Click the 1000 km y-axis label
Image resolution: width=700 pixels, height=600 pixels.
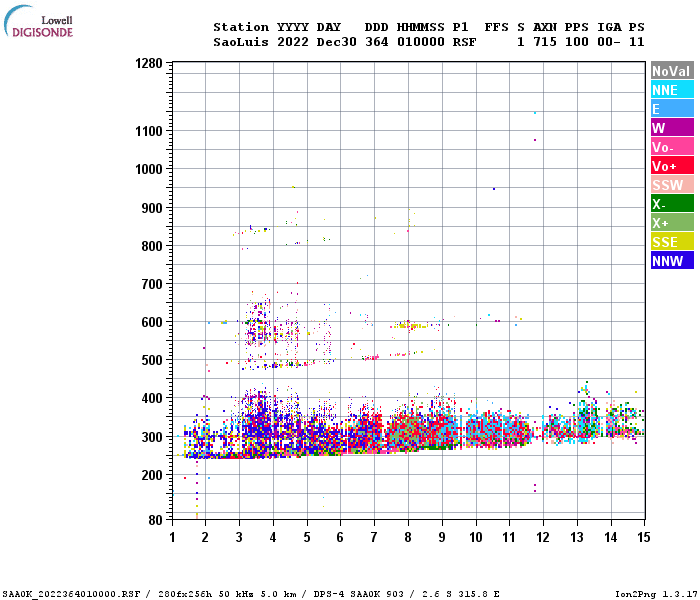149,169
